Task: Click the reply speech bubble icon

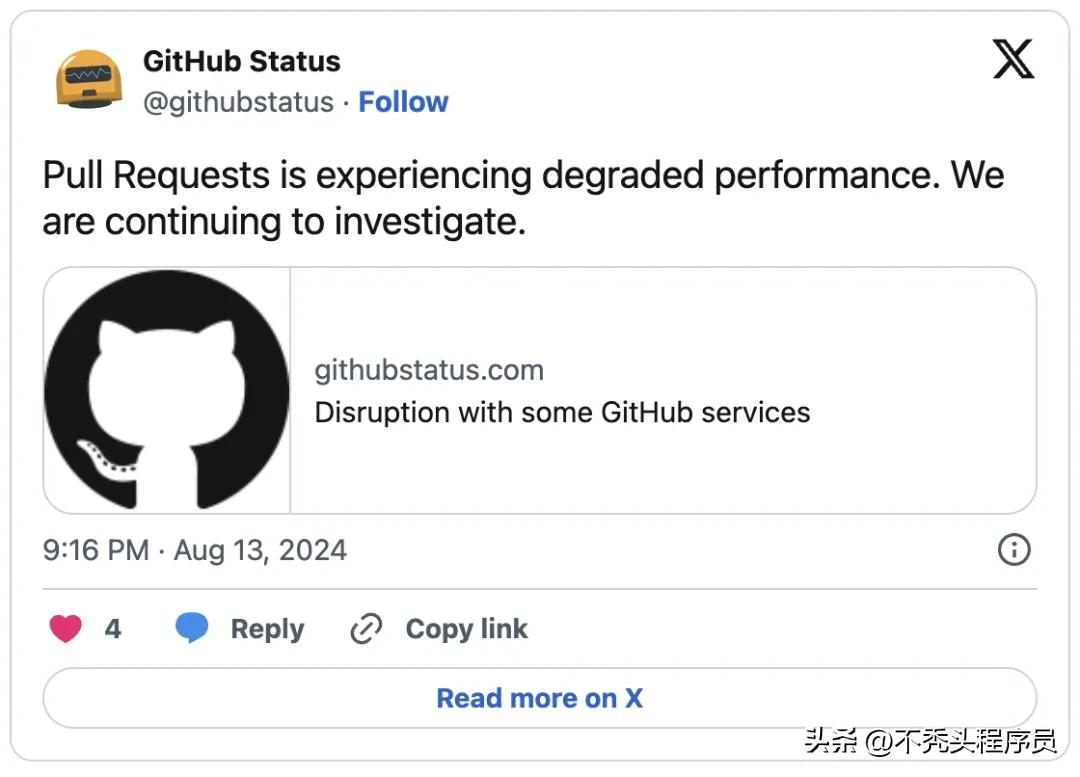Action: pos(193,628)
